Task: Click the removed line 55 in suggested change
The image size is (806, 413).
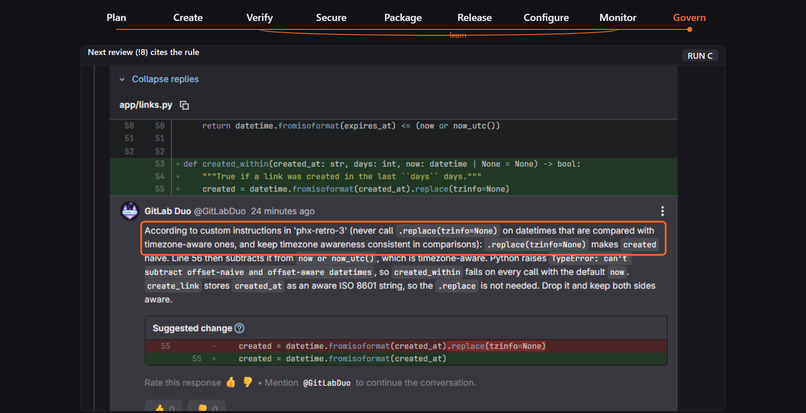Action: [406, 346]
